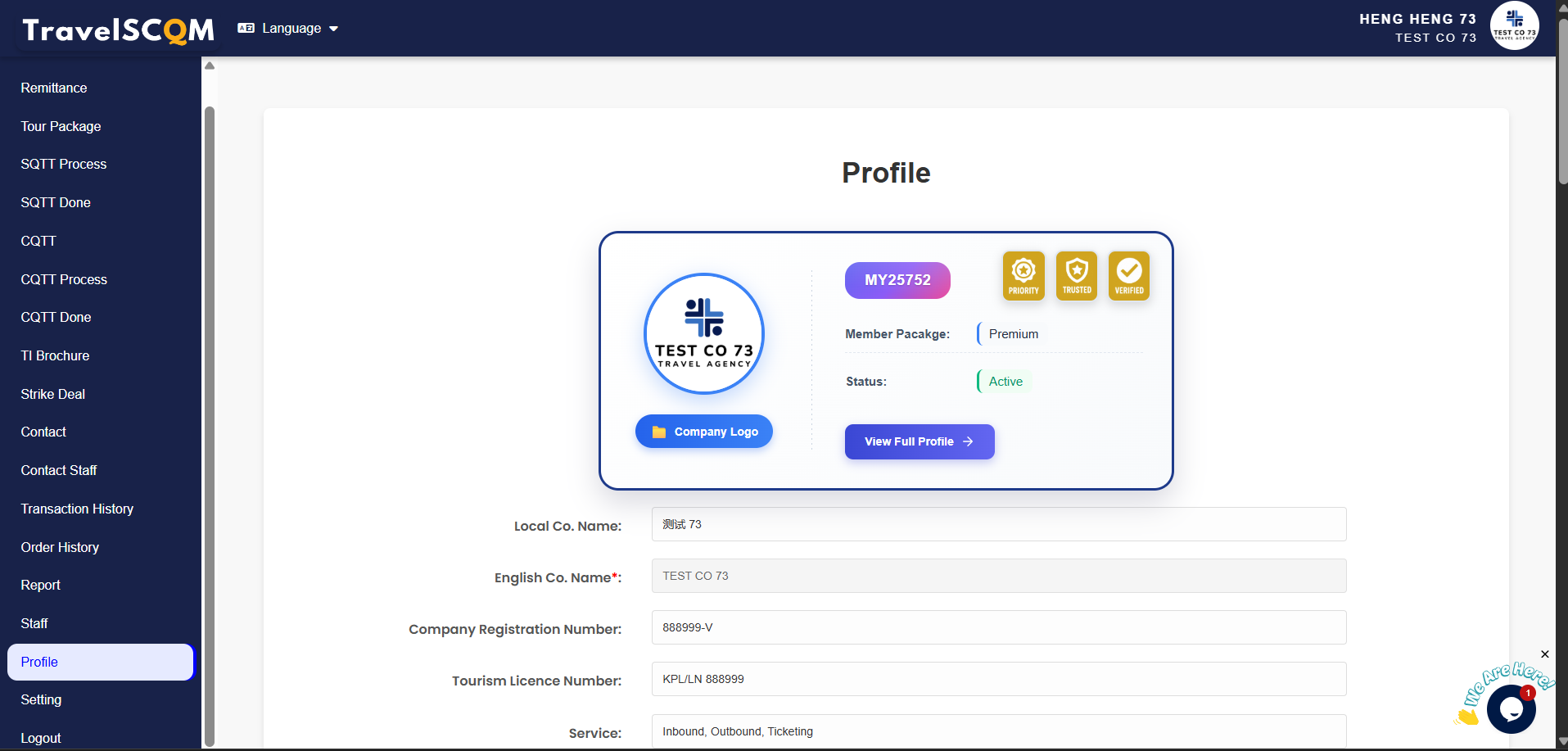Select Strike Deal from the sidebar
Viewport: 1568px width, 751px height.
[x=53, y=394]
